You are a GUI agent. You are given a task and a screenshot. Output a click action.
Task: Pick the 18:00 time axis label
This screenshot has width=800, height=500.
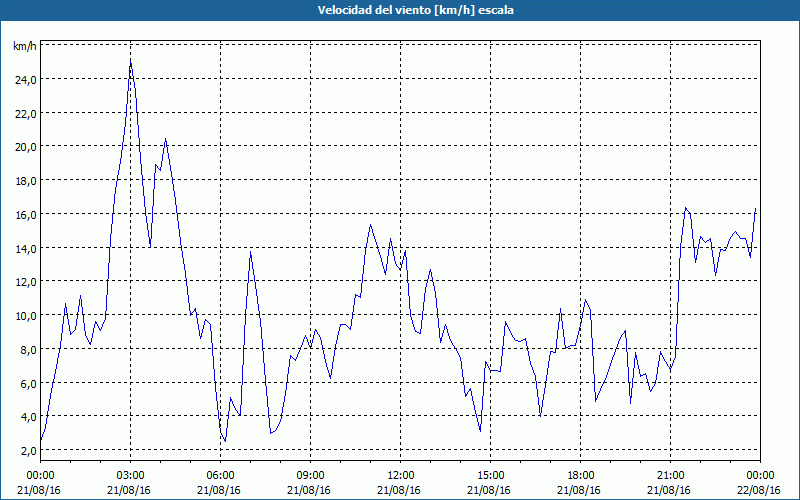click(581, 476)
